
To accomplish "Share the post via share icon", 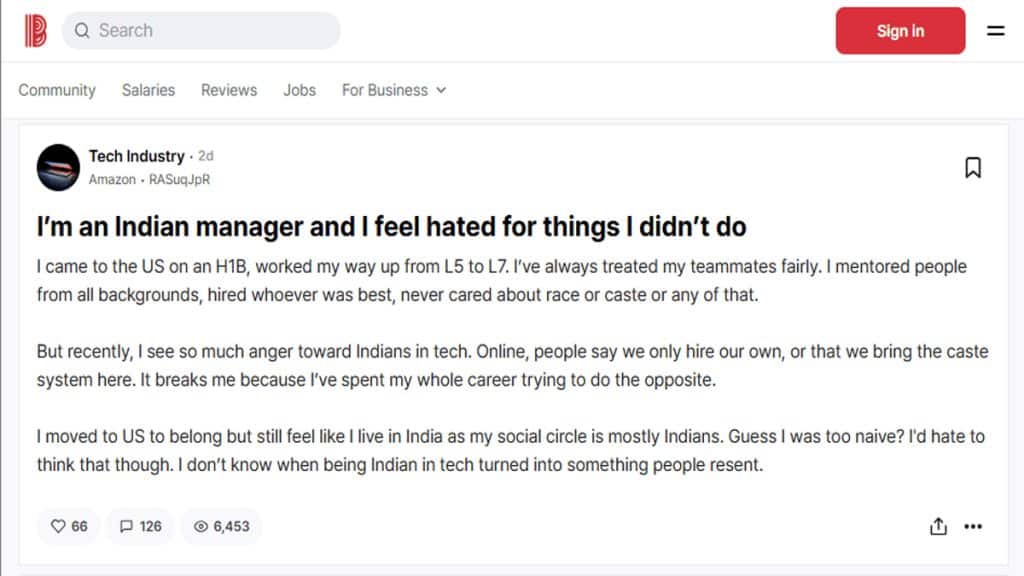I will [x=938, y=526].
